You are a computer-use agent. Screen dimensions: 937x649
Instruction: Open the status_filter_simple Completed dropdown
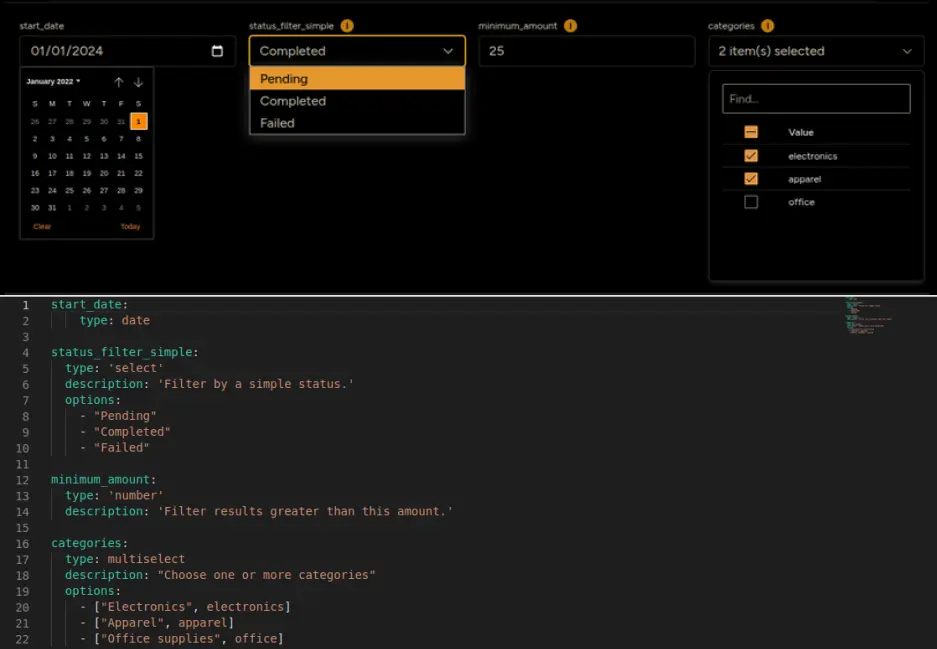coord(357,51)
